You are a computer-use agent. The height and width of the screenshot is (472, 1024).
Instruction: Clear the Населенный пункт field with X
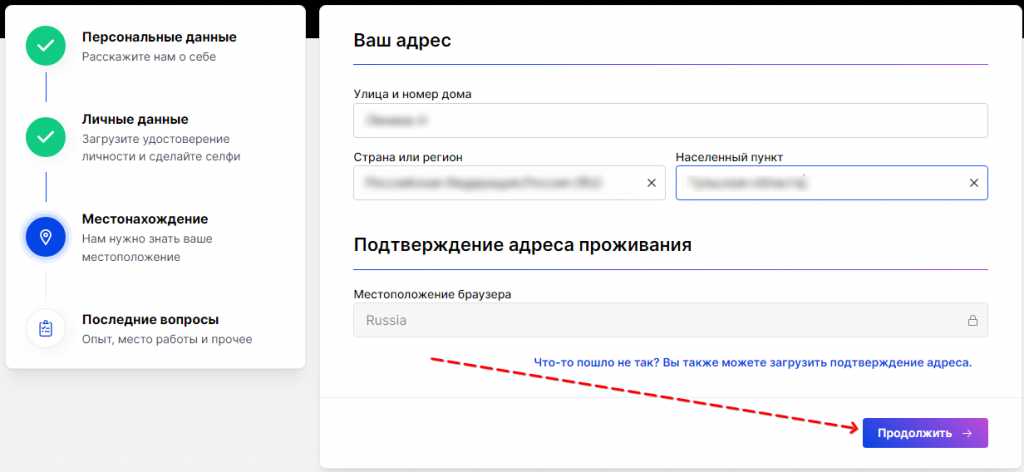[x=973, y=184]
